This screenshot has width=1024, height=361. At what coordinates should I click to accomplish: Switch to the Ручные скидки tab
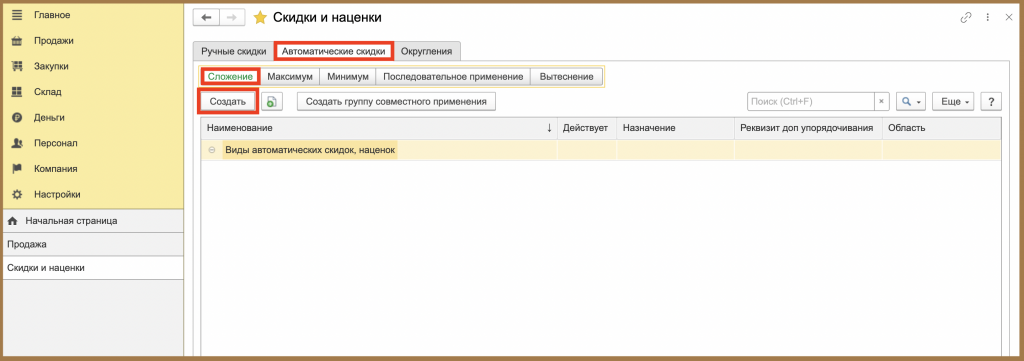point(234,51)
